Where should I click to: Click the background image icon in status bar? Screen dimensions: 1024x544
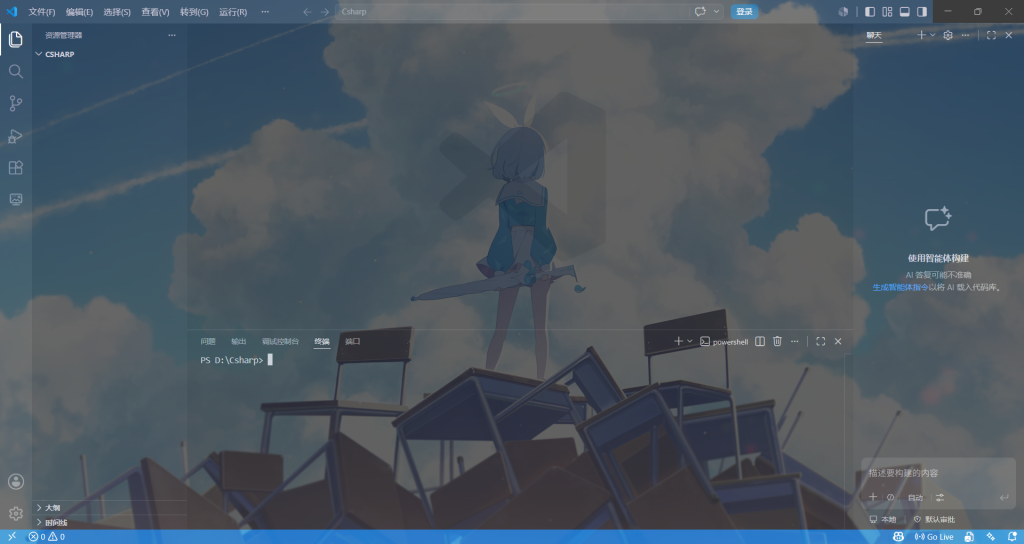(x=969, y=537)
